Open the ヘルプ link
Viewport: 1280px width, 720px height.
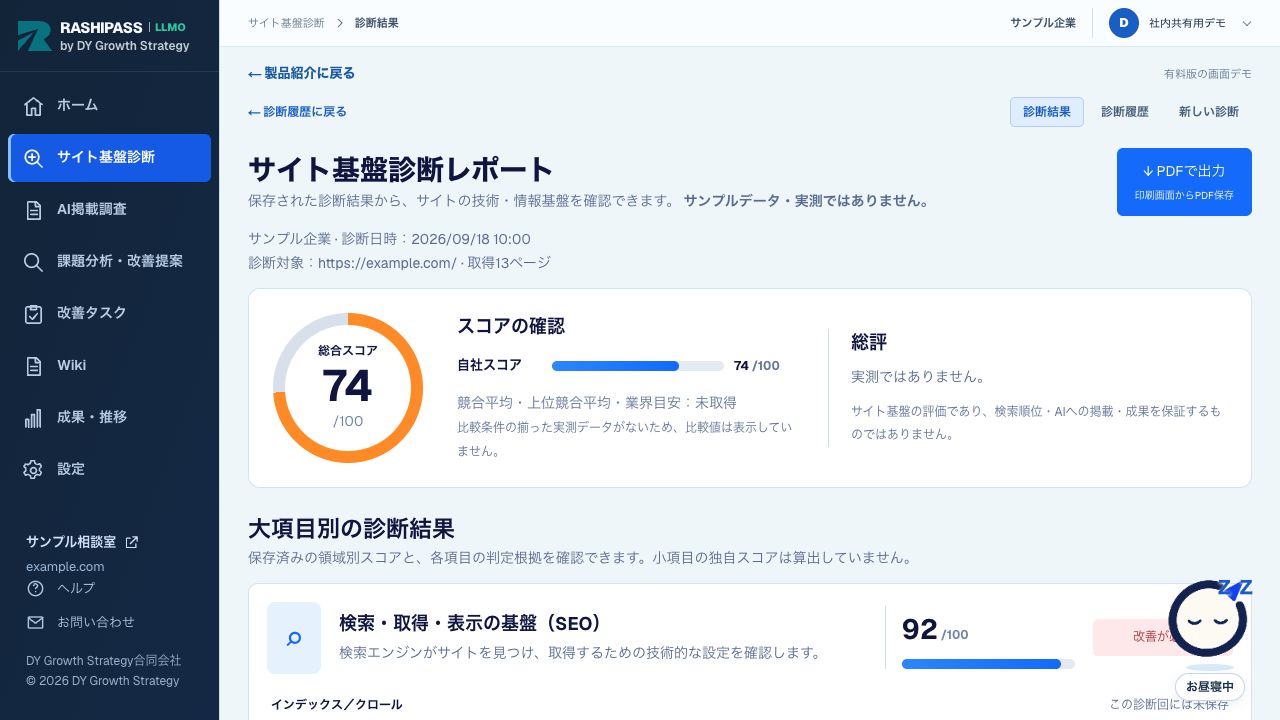[76, 588]
